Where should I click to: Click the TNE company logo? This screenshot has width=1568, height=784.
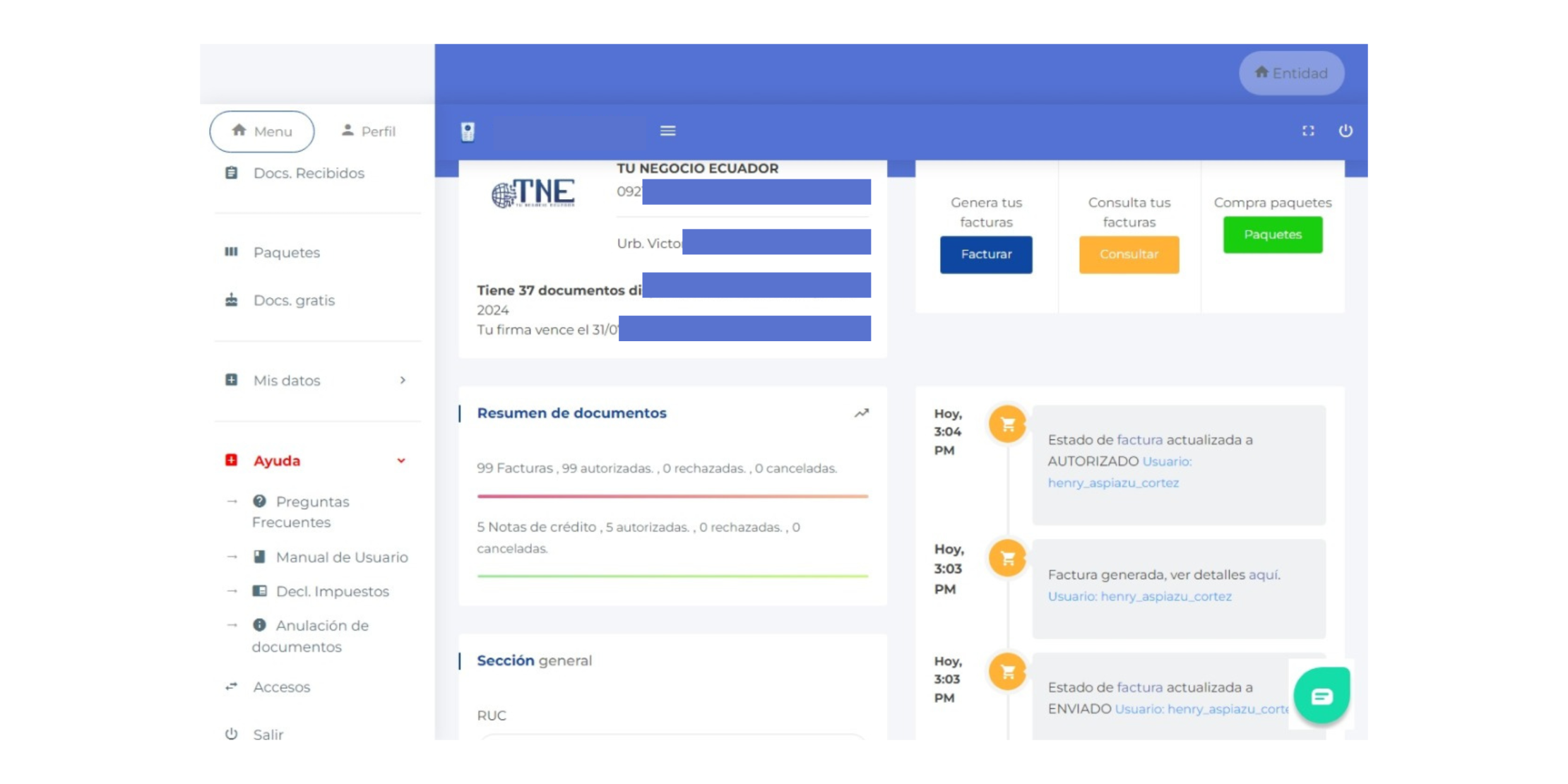(534, 193)
